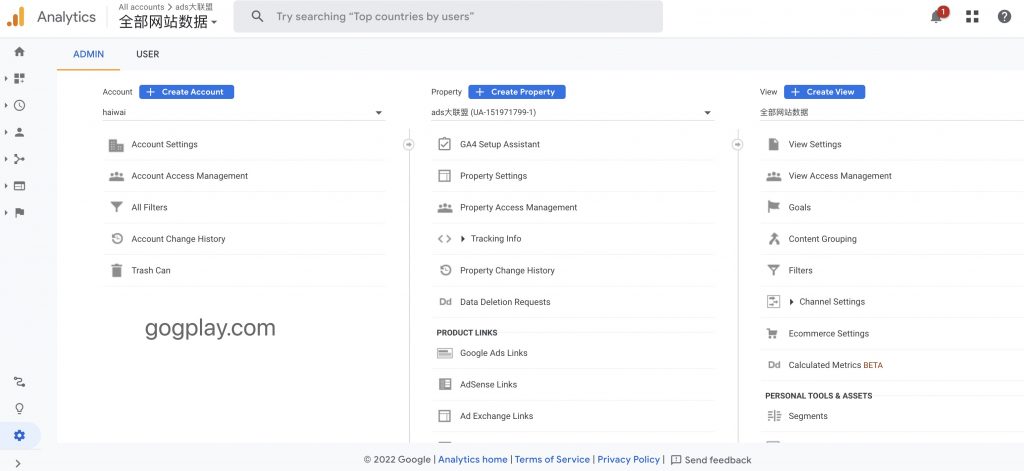Expand the Channel Settings section

click(x=792, y=302)
